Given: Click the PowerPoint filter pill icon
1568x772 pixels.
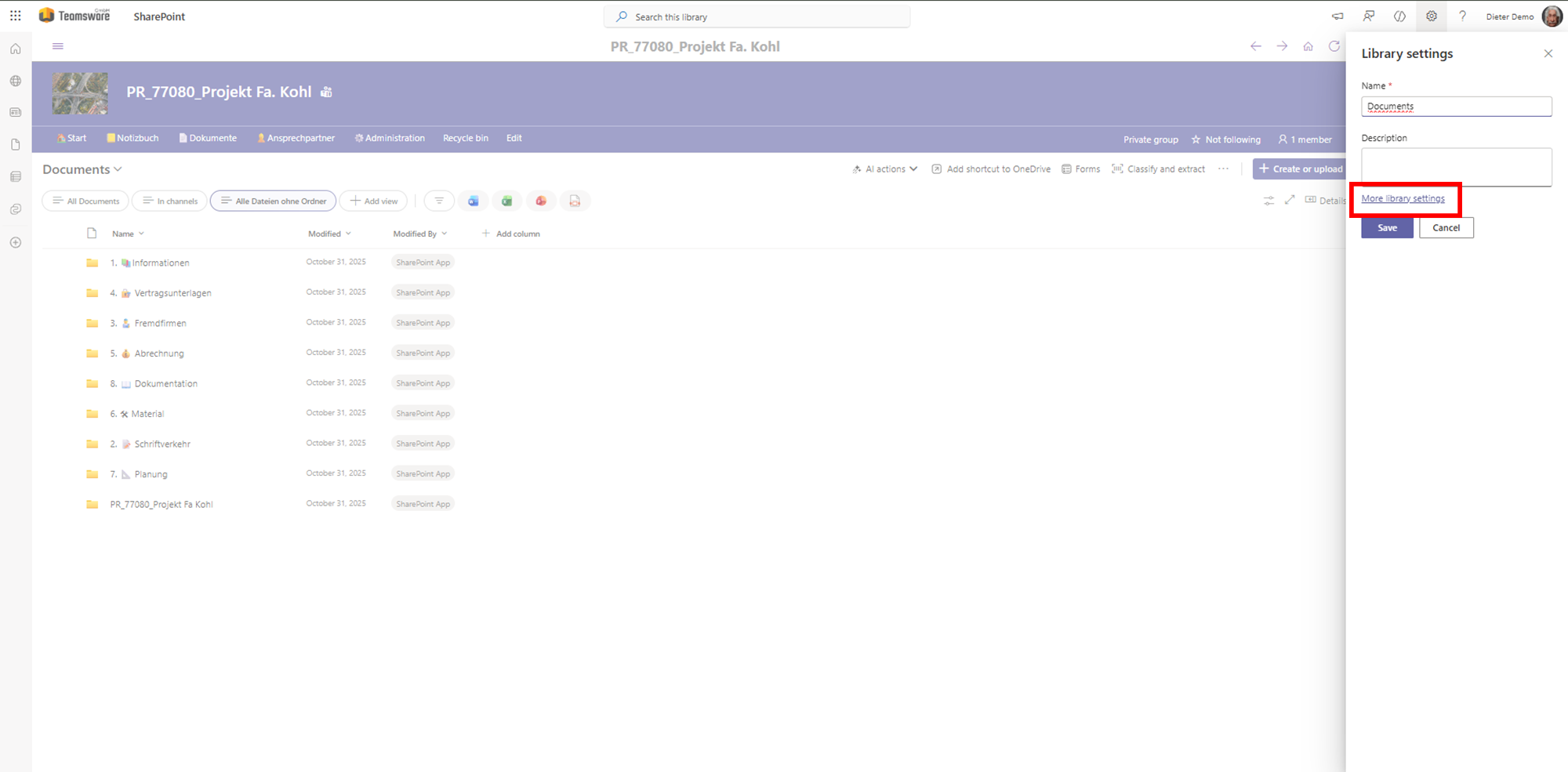Looking at the screenshot, I should (x=541, y=201).
